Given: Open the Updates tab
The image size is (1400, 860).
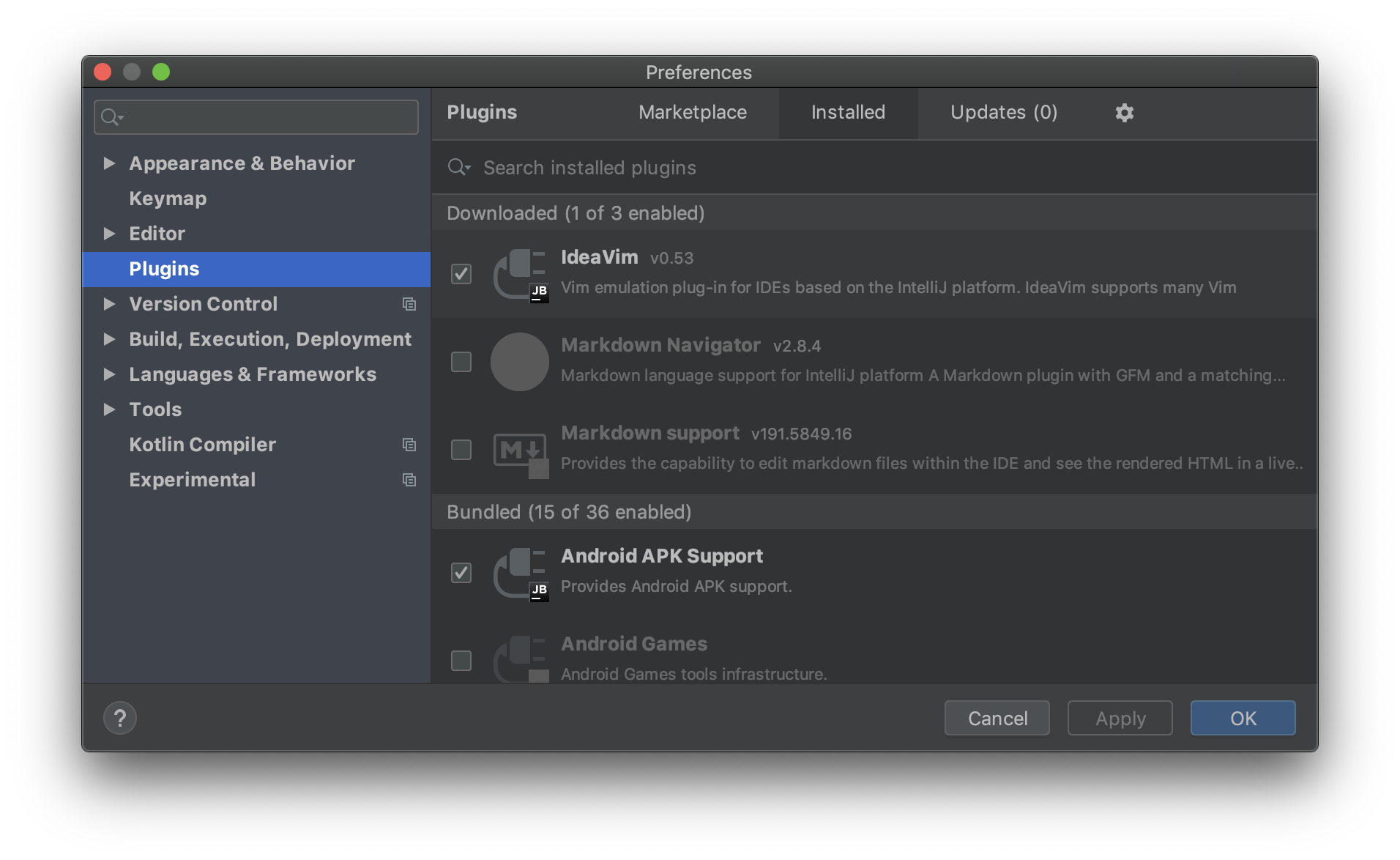Looking at the screenshot, I should (1004, 113).
